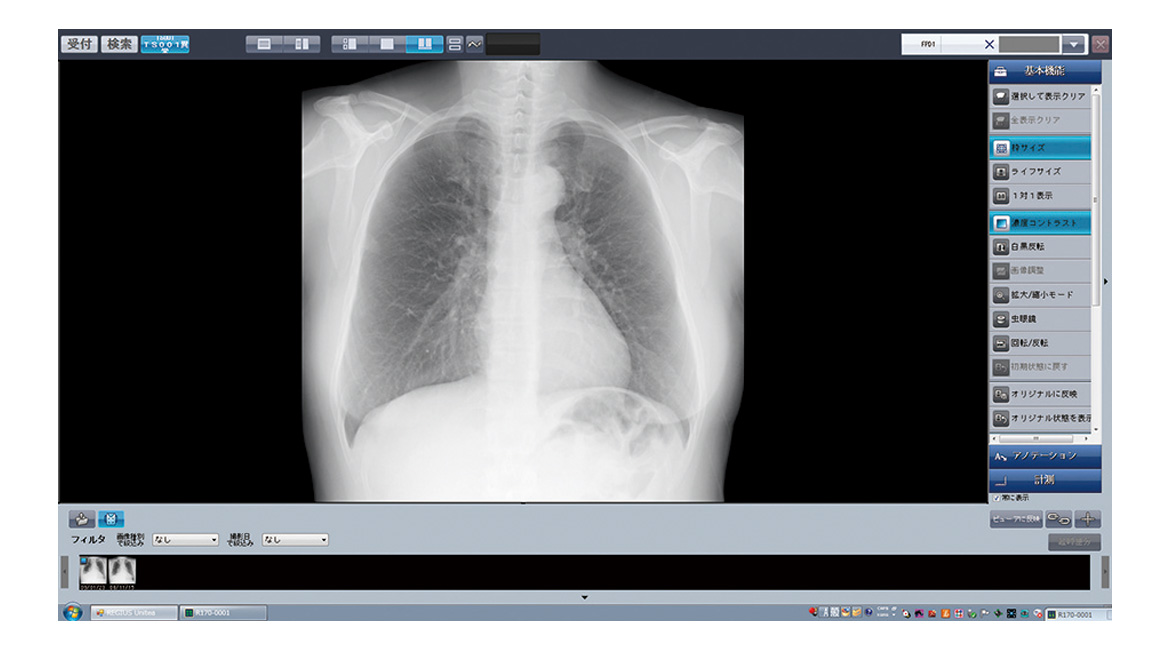Apply 白黒反転 black-white inversion
This screenshot has height=671, width=1170.
1040,247
